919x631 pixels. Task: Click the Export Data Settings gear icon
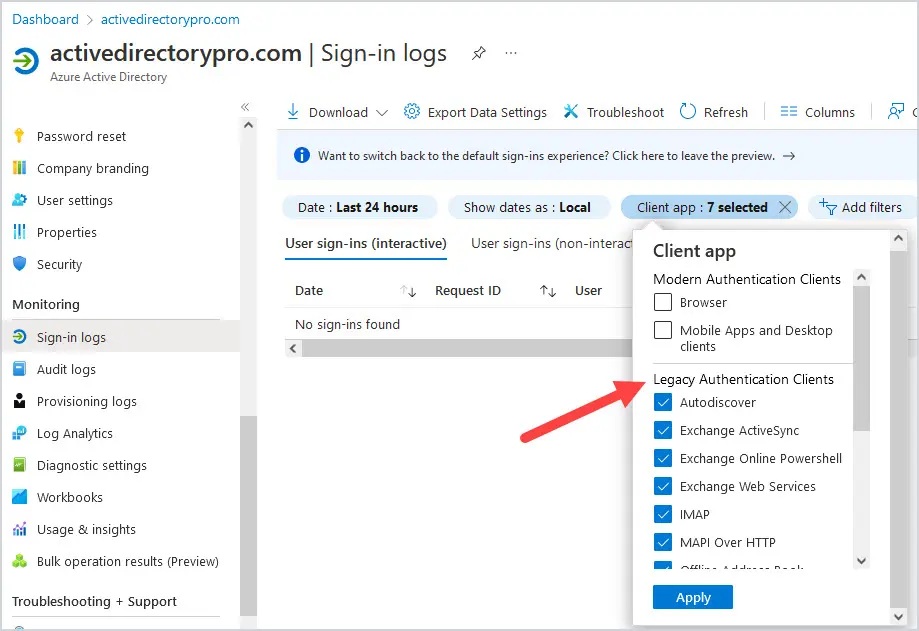point(412,111)
